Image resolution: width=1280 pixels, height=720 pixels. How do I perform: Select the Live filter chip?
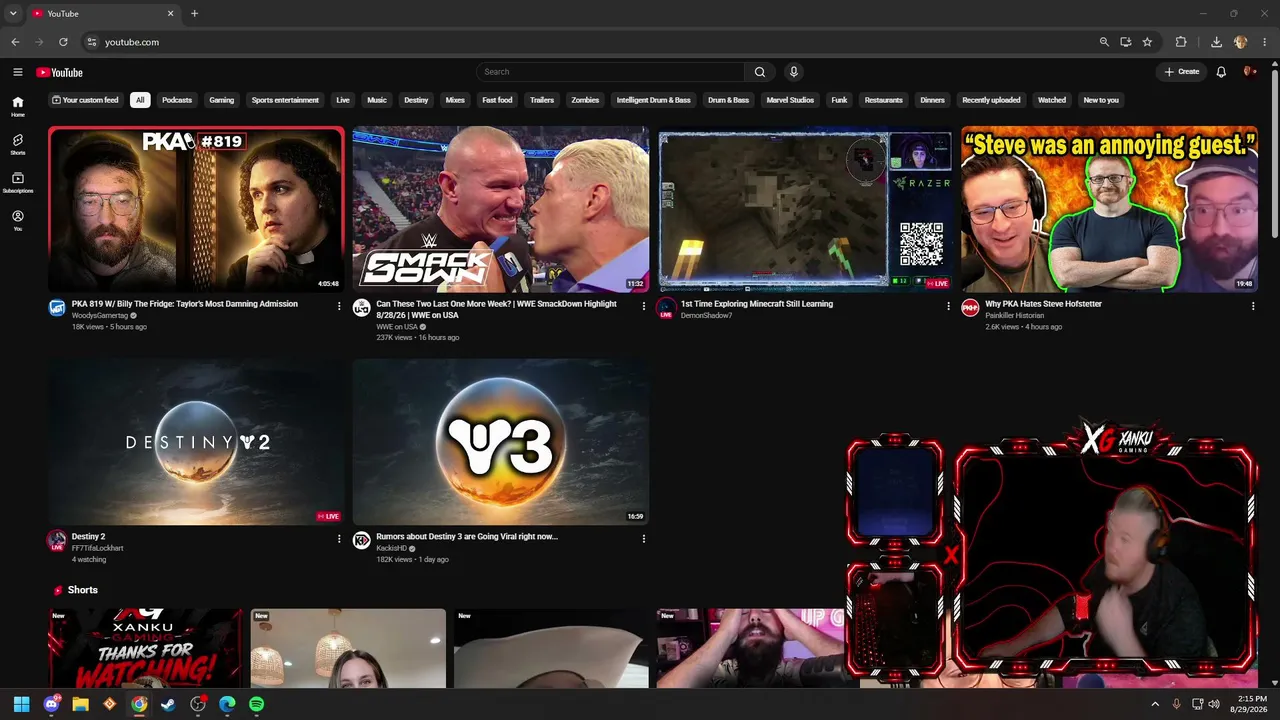pos(343,100)
